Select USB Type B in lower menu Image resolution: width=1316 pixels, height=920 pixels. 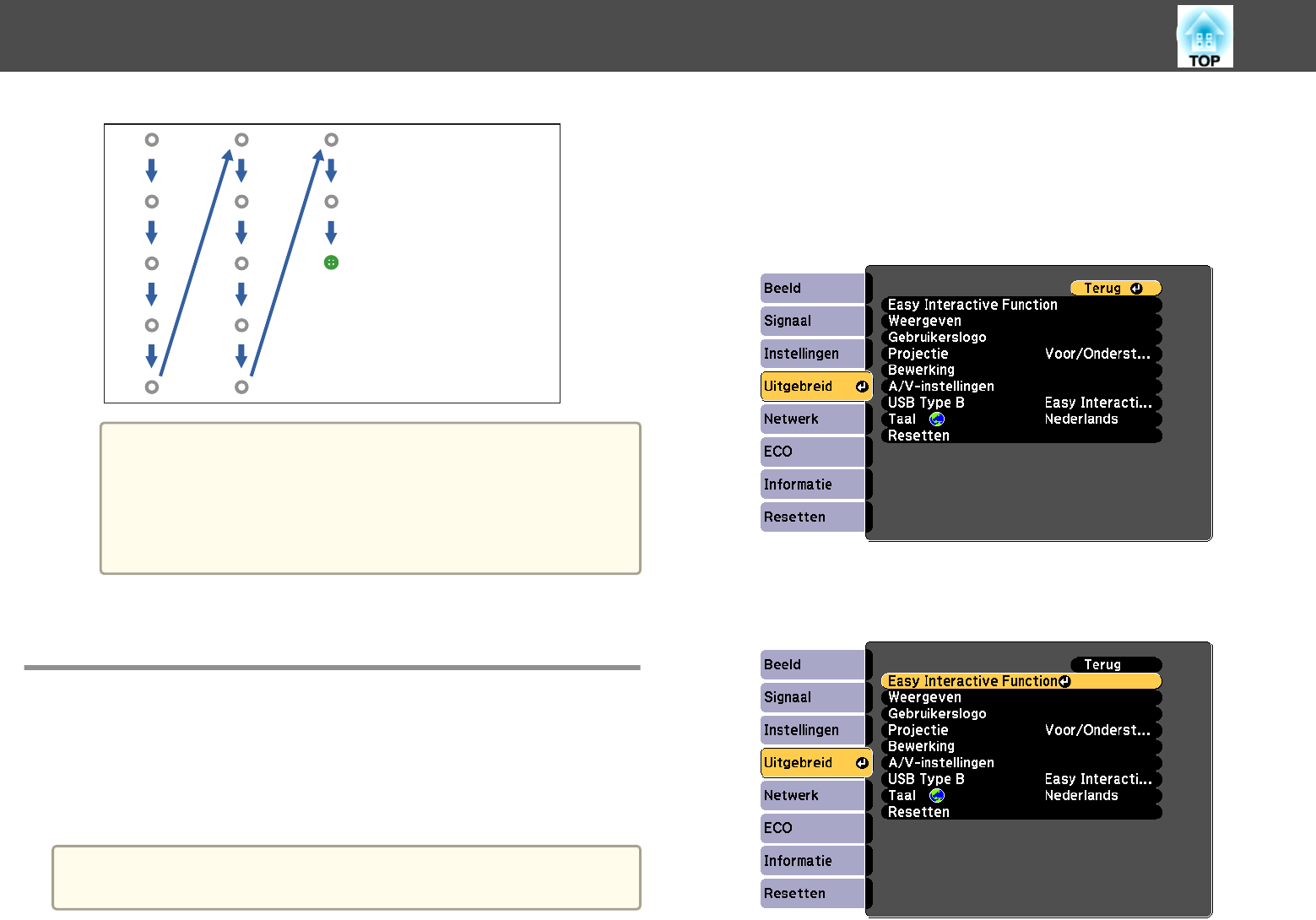click(x=1021, y=779)
